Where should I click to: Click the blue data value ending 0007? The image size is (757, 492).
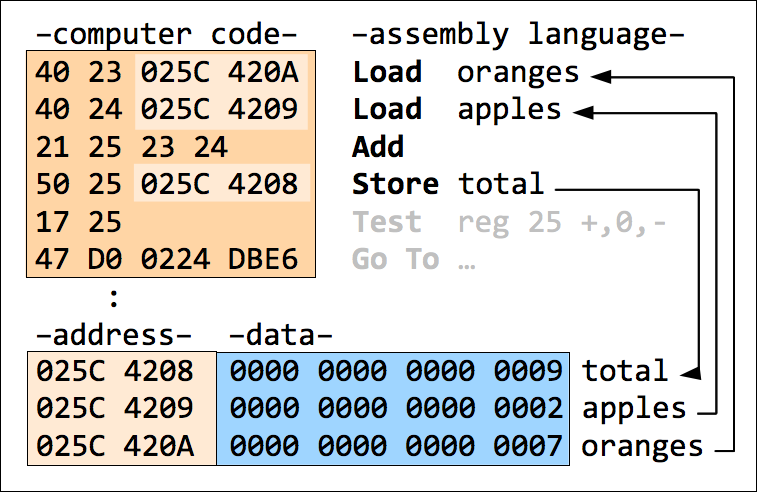tap(396, 446)
